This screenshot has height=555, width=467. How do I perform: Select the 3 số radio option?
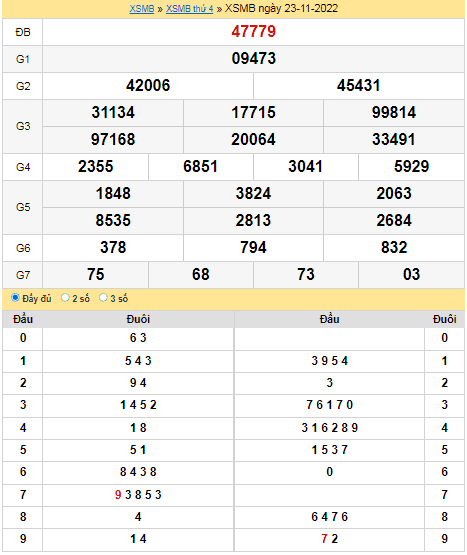click(103, 298)
